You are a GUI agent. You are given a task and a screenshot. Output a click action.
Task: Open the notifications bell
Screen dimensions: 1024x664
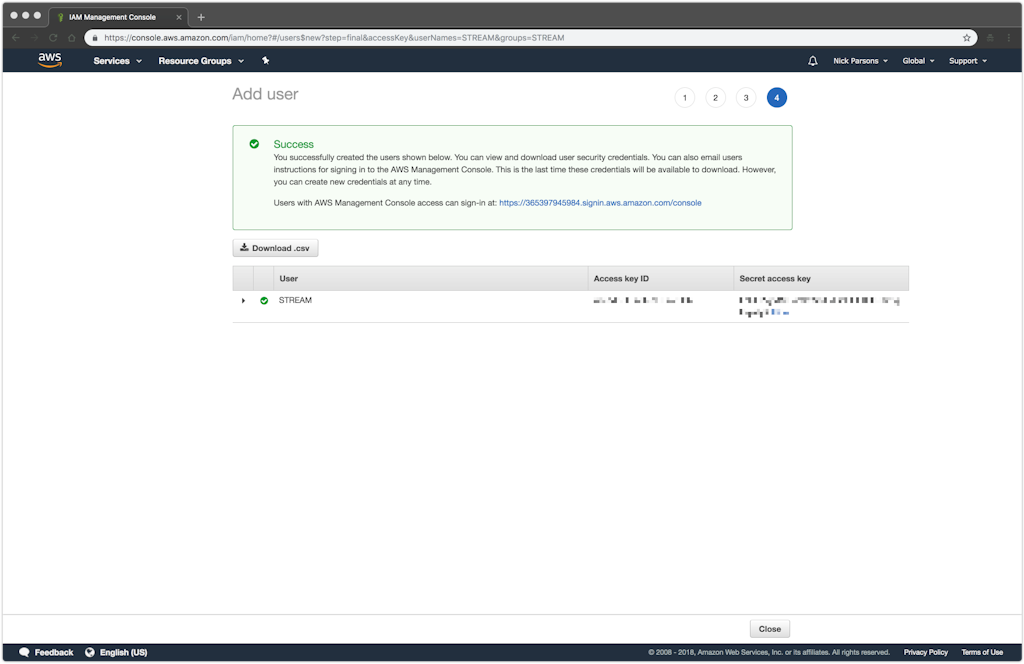pyautogui.click(x=813, y=61)
